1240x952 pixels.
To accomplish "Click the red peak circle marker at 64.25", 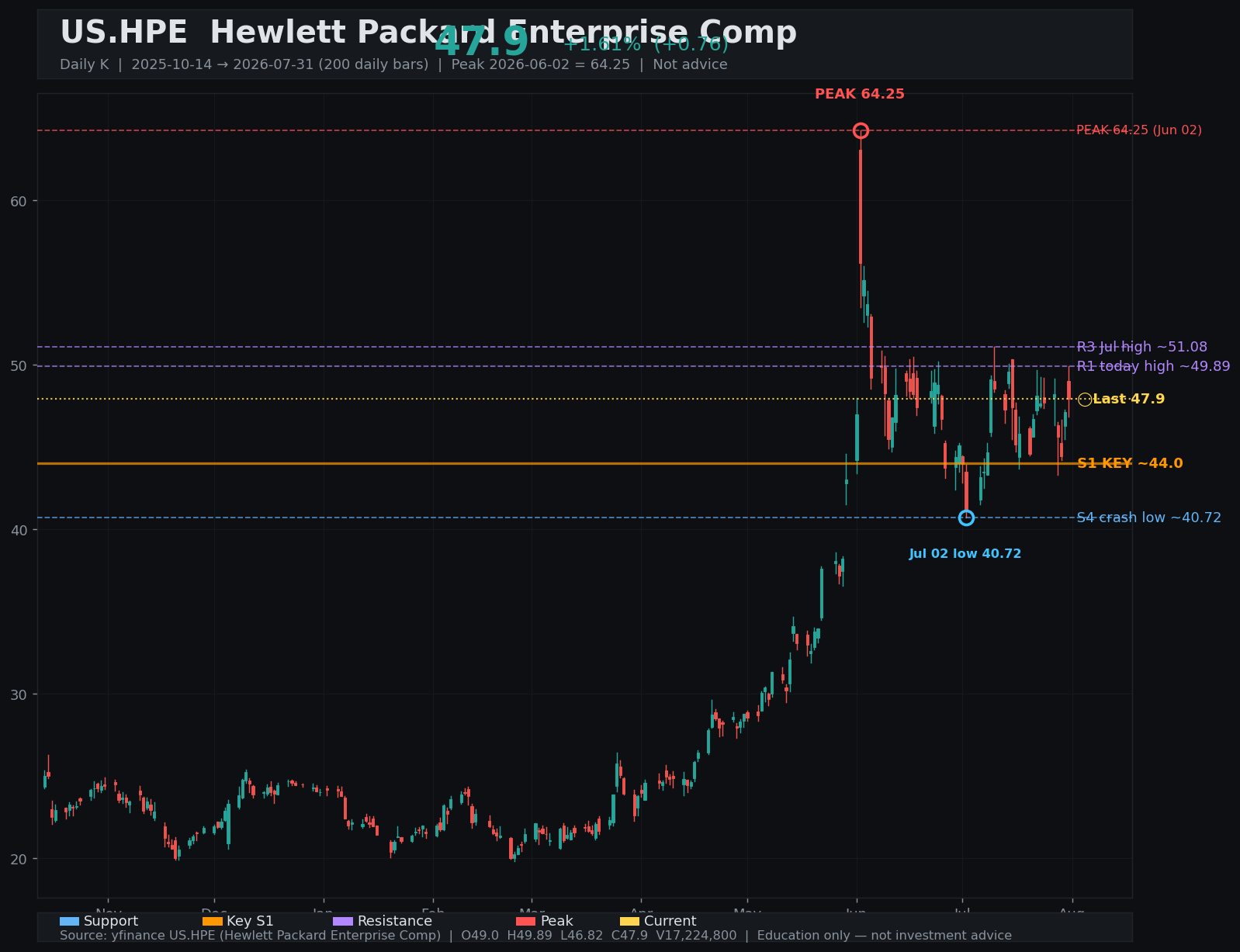I will coord(861,130).
